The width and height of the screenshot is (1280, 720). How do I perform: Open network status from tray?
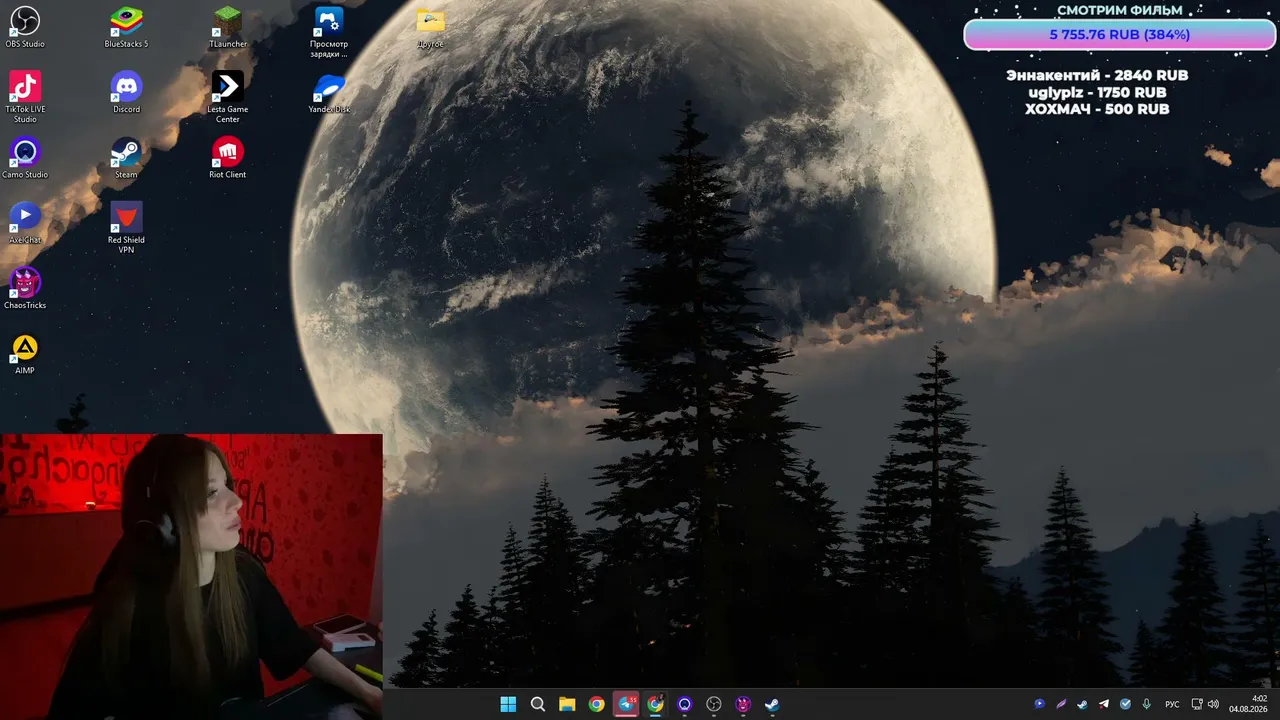pos(1197,704)
